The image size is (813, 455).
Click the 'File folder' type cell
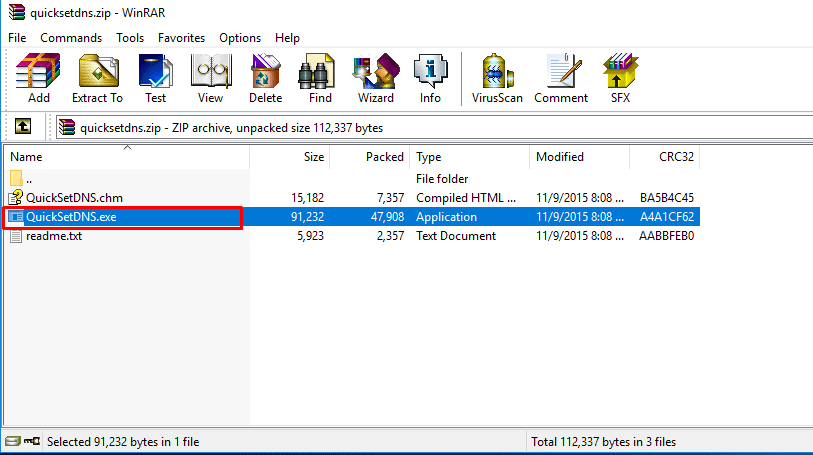coord(442,179)
